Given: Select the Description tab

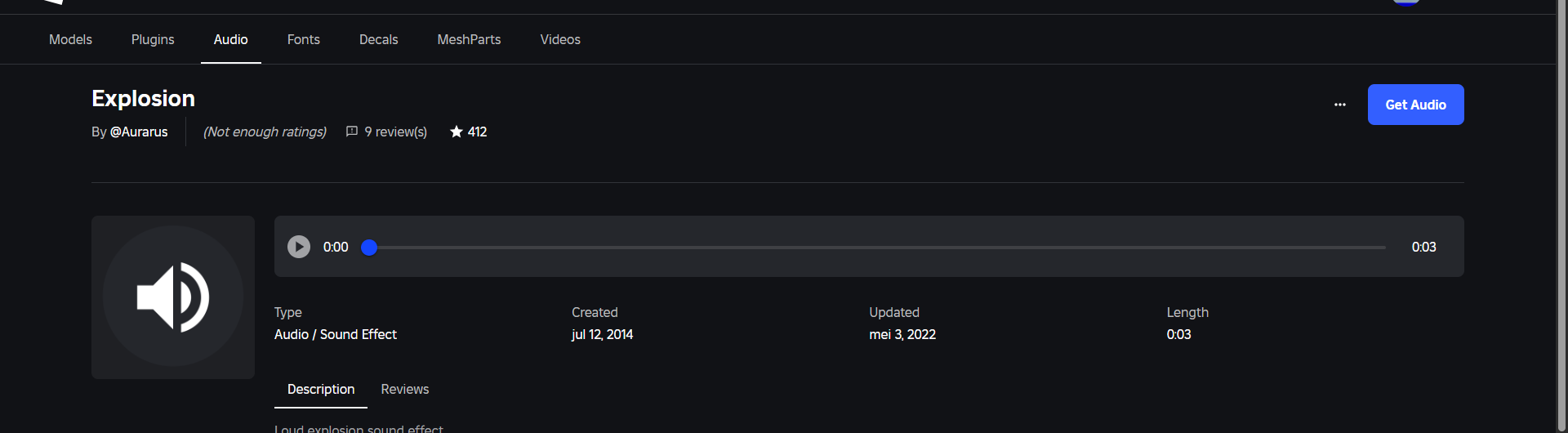Looking at the screenshot, I should tap(321, 389).
